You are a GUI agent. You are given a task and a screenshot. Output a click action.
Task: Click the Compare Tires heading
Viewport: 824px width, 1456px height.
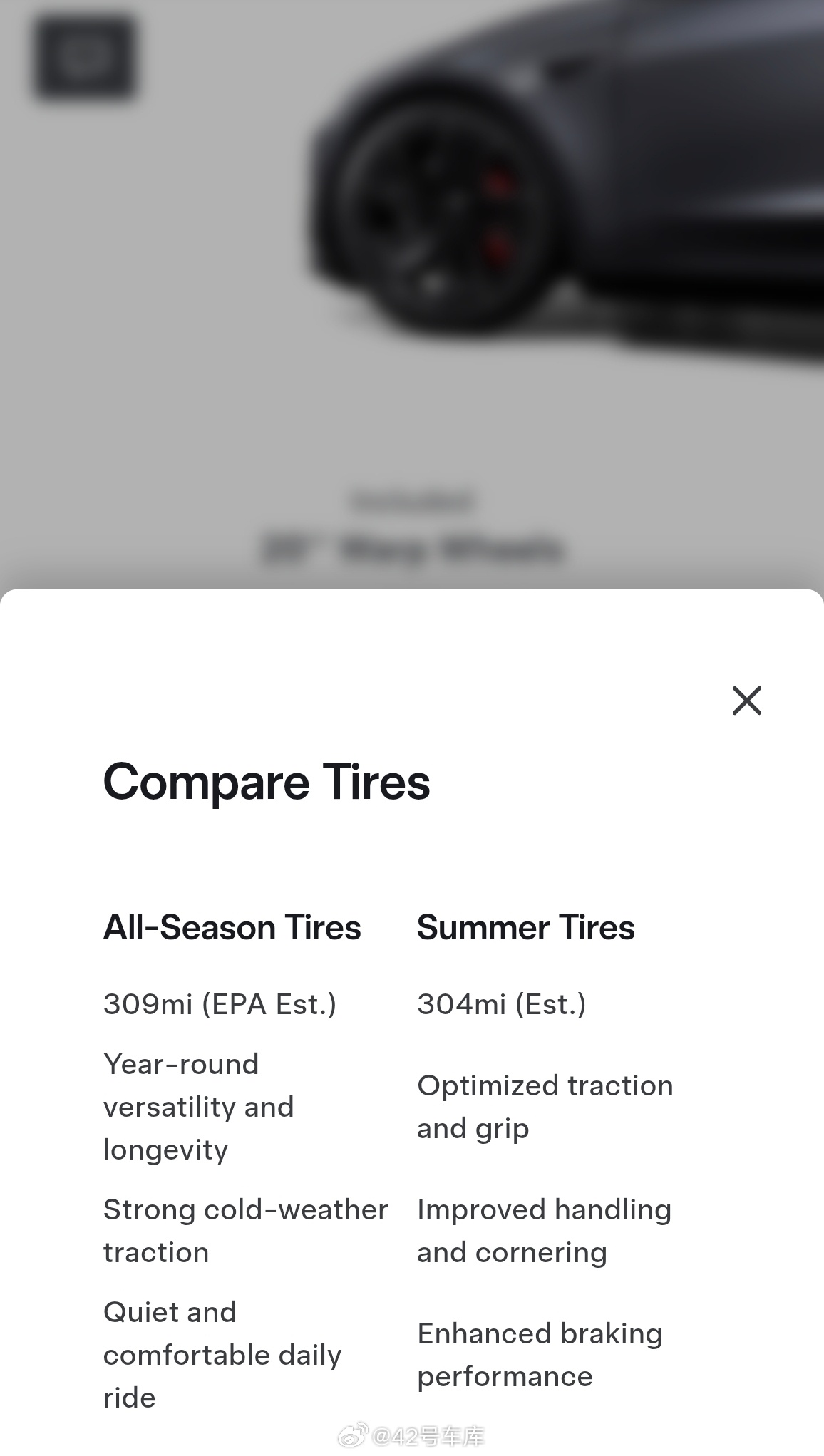[267, 782]
